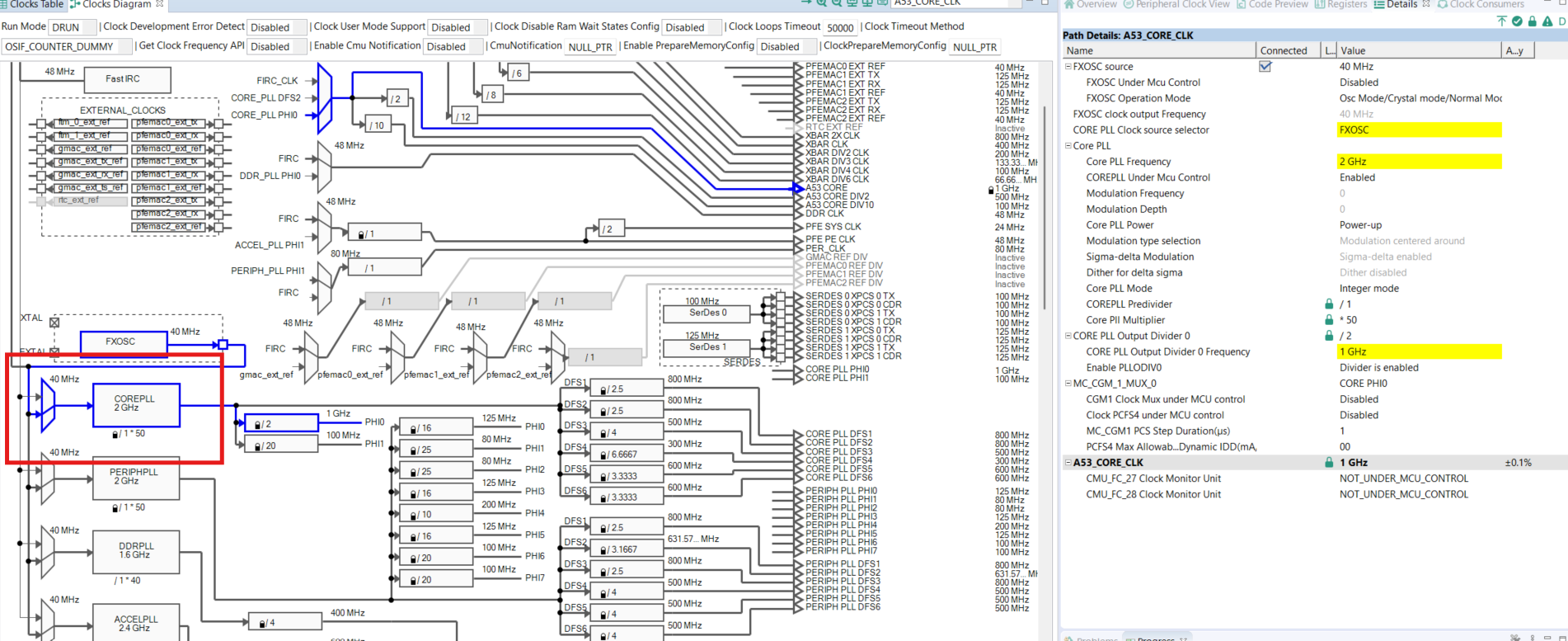Click the Core PLL Mode 'Integer mode' value
This screenshot has width=1568, height=641.
tap(1368, 289)
